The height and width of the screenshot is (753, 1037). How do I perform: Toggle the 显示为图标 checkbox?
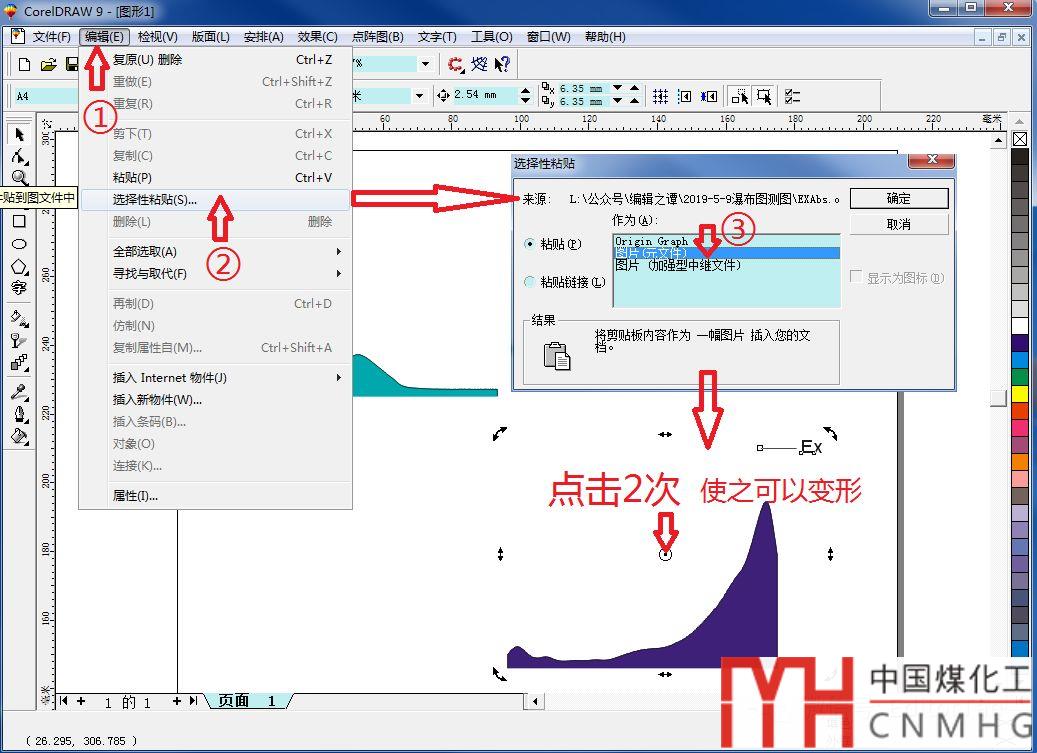(x=856, y=278)
